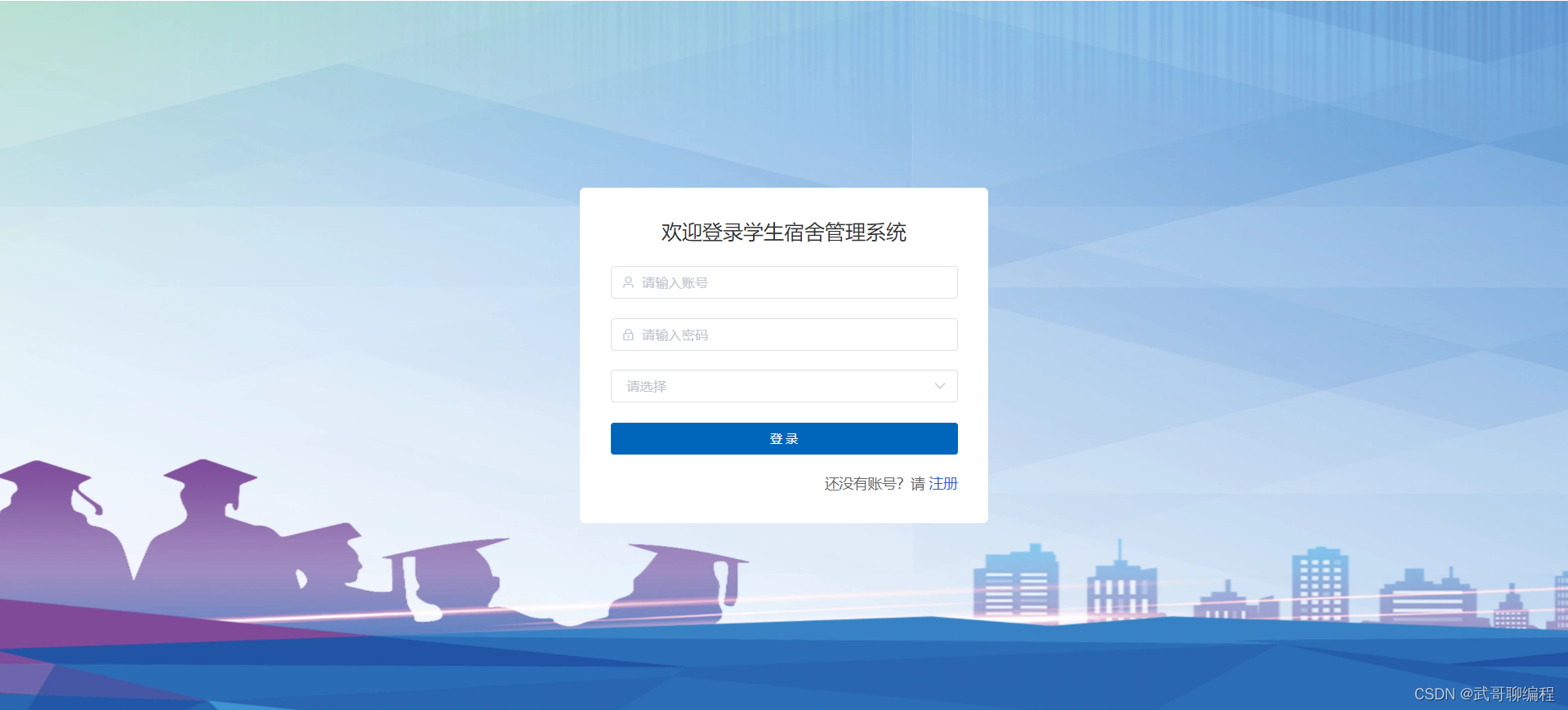
Task: Open the 请选择 role dropdown
Action: coord(784,386)
